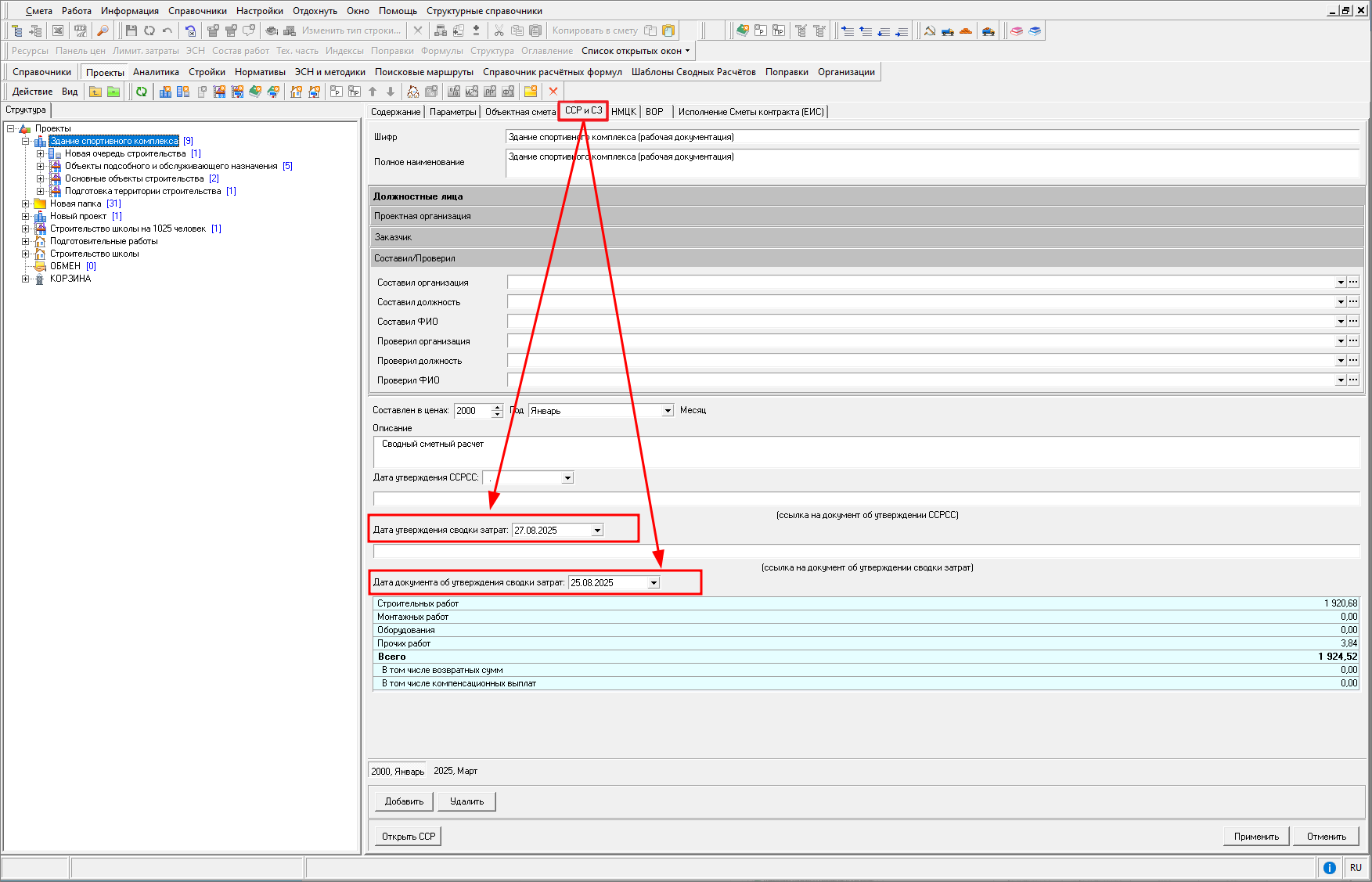
Task: Click the gray move up arrow icon
Action: point(373,92)
